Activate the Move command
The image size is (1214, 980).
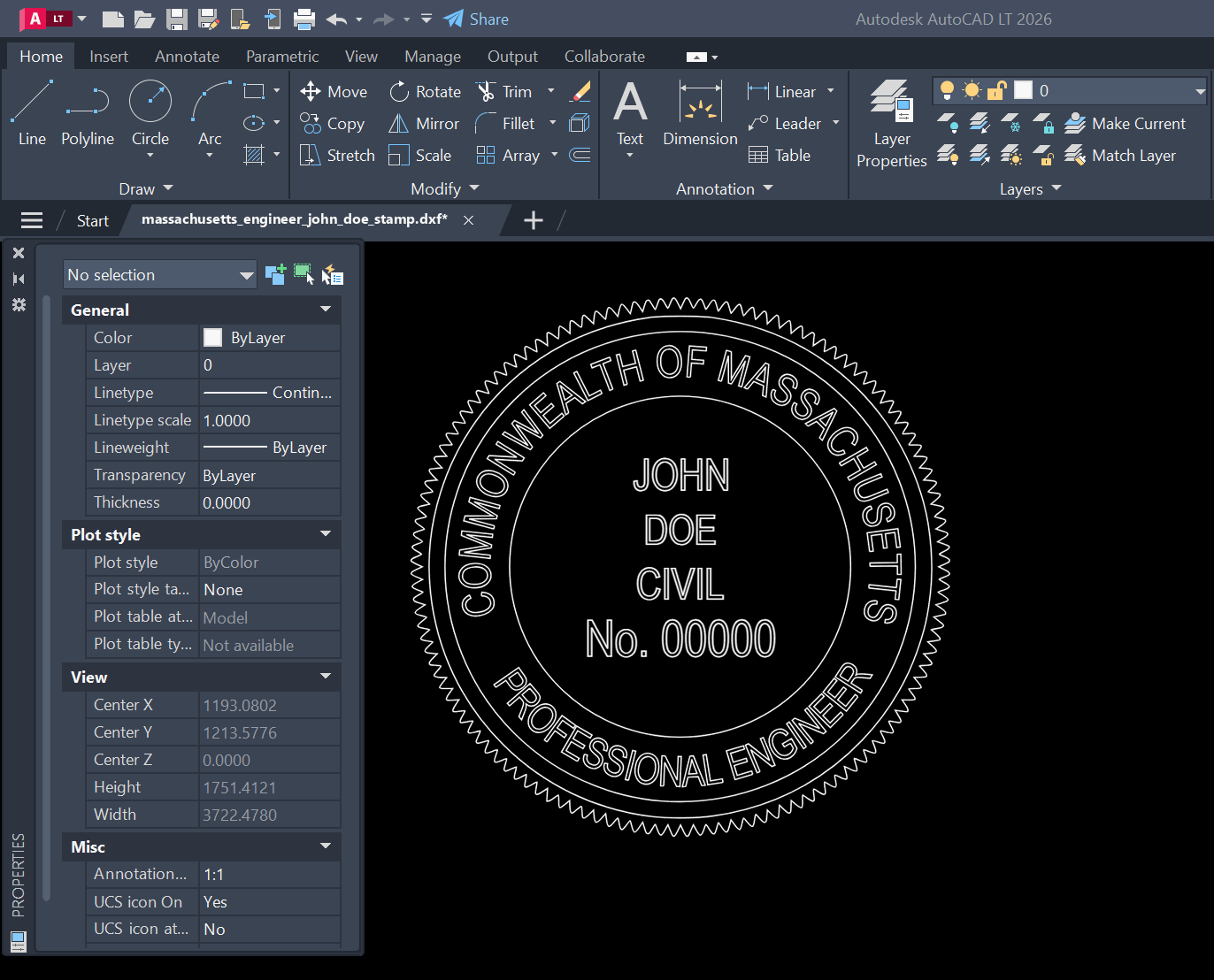[334, 92]
